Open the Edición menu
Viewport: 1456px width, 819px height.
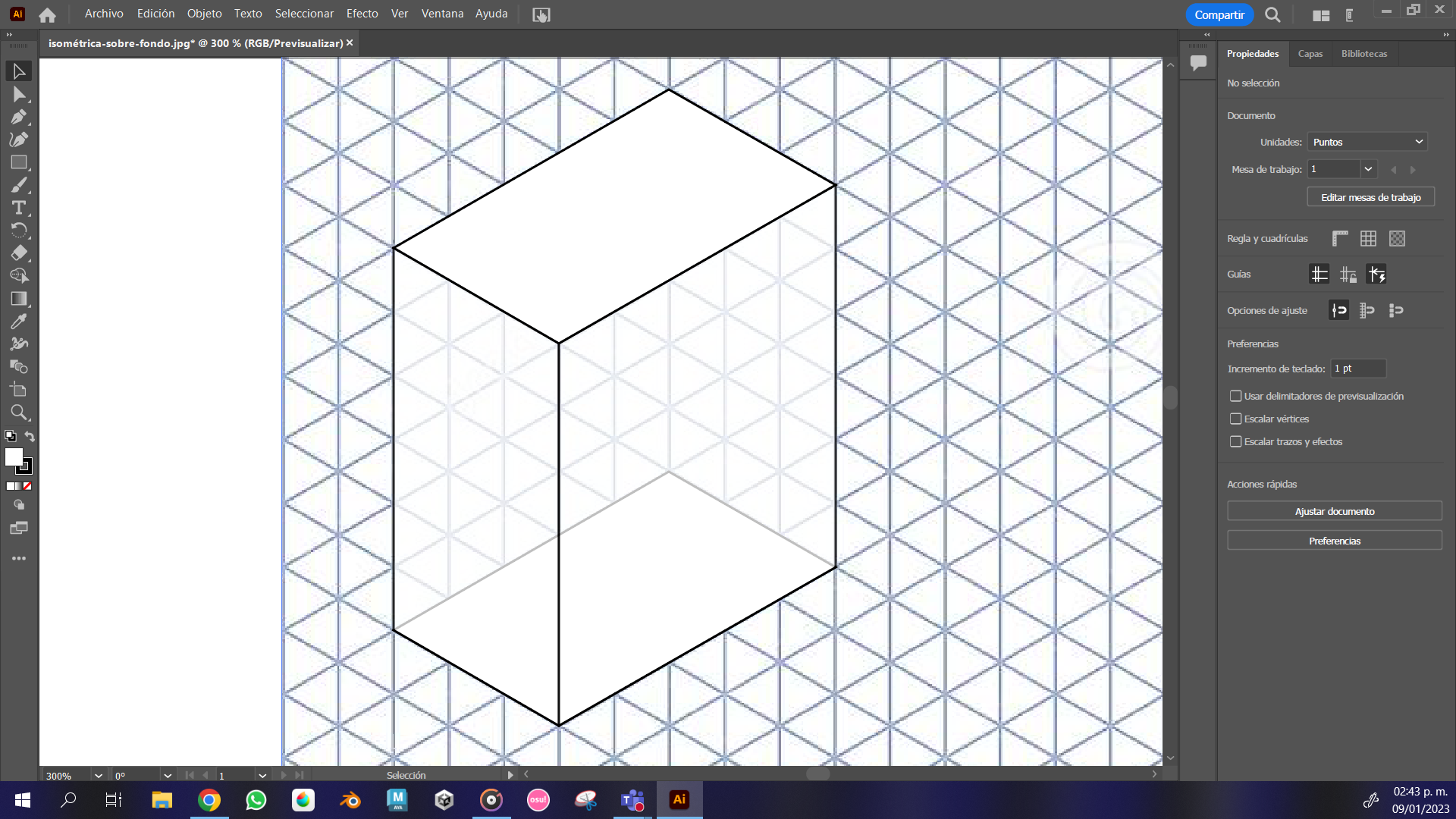pos(155,14)
